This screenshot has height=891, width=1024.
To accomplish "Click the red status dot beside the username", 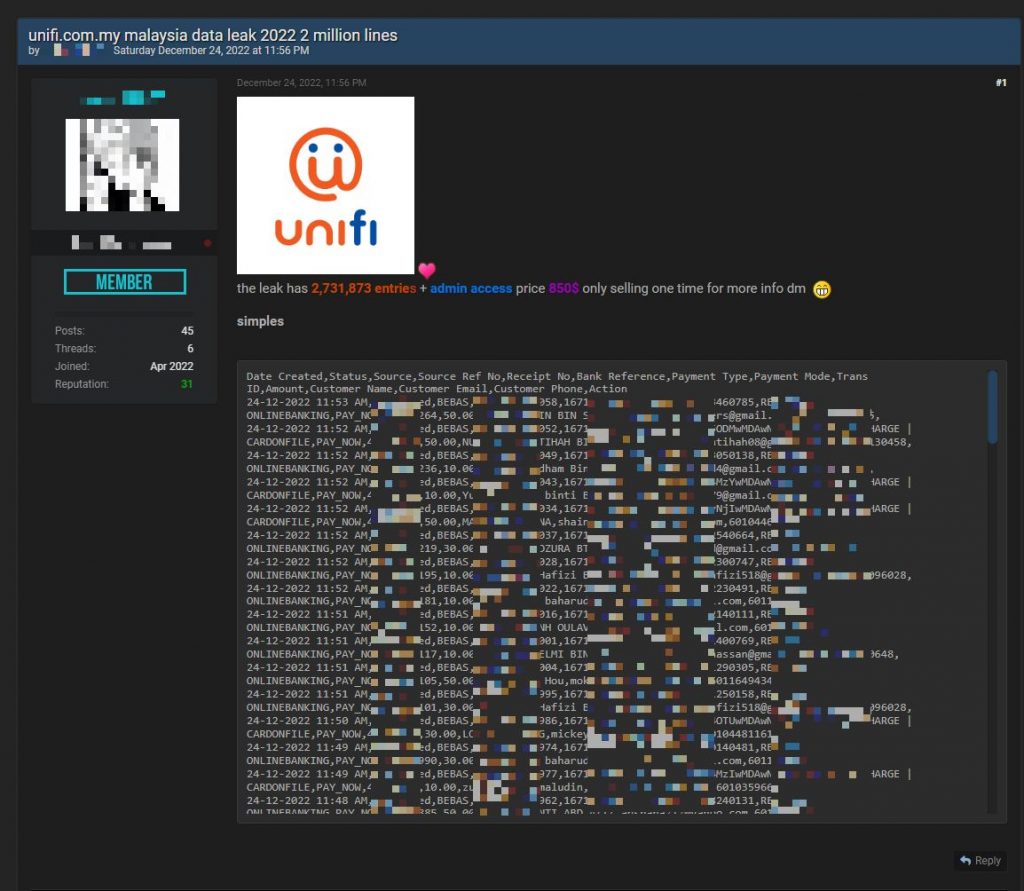I will click(x=207, y=243).
